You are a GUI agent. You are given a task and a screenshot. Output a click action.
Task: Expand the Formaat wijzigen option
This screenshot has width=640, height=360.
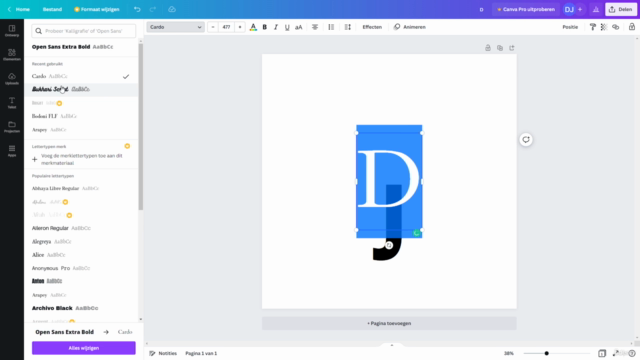[x=97, y=9]
